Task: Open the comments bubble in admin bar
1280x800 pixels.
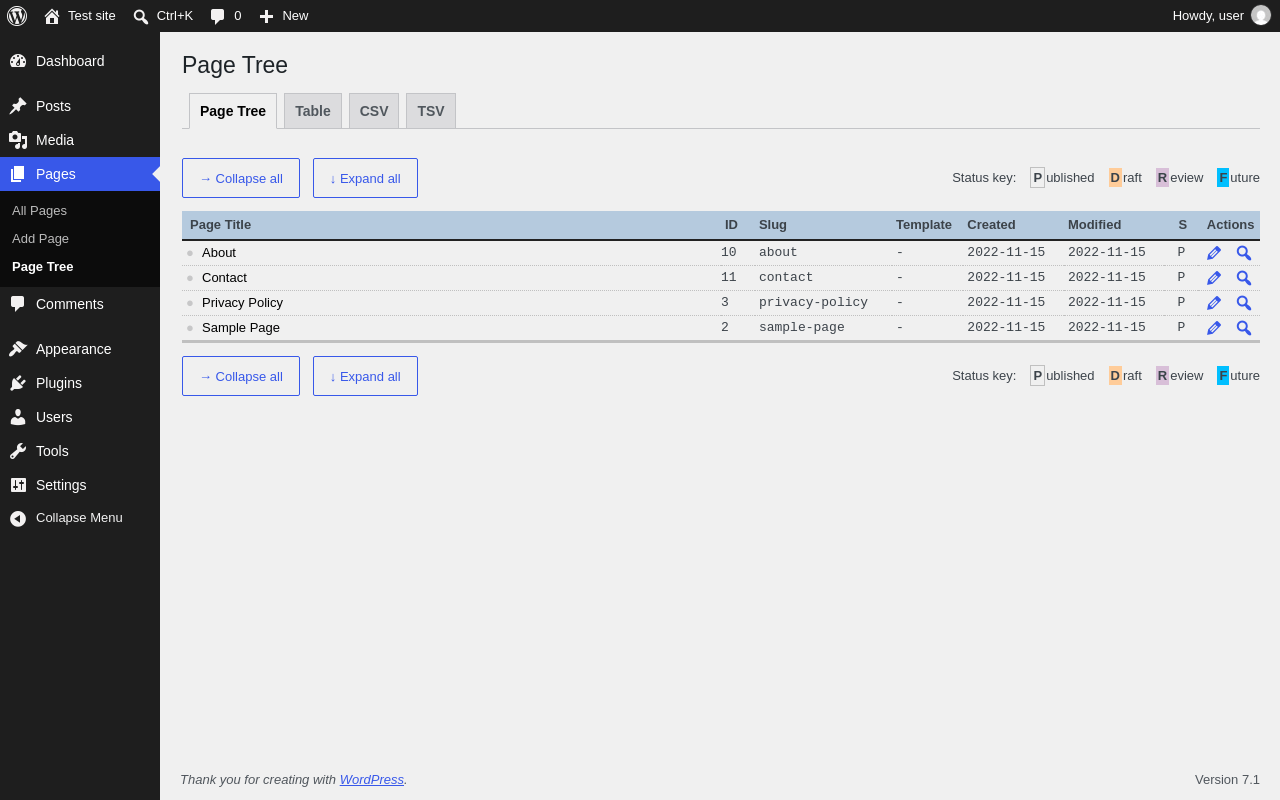Action: pos(225,16)
